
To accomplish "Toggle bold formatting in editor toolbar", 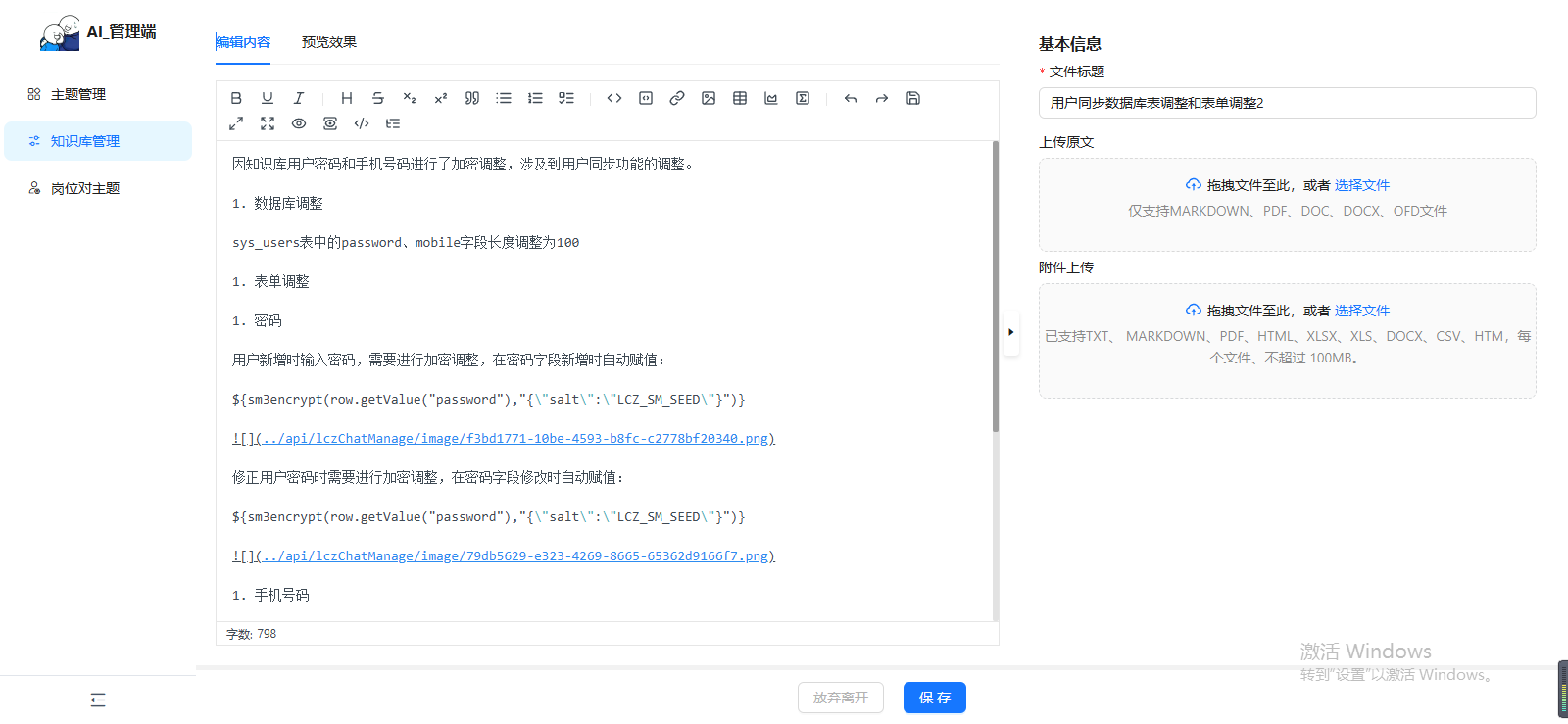I will click(236, 98).
